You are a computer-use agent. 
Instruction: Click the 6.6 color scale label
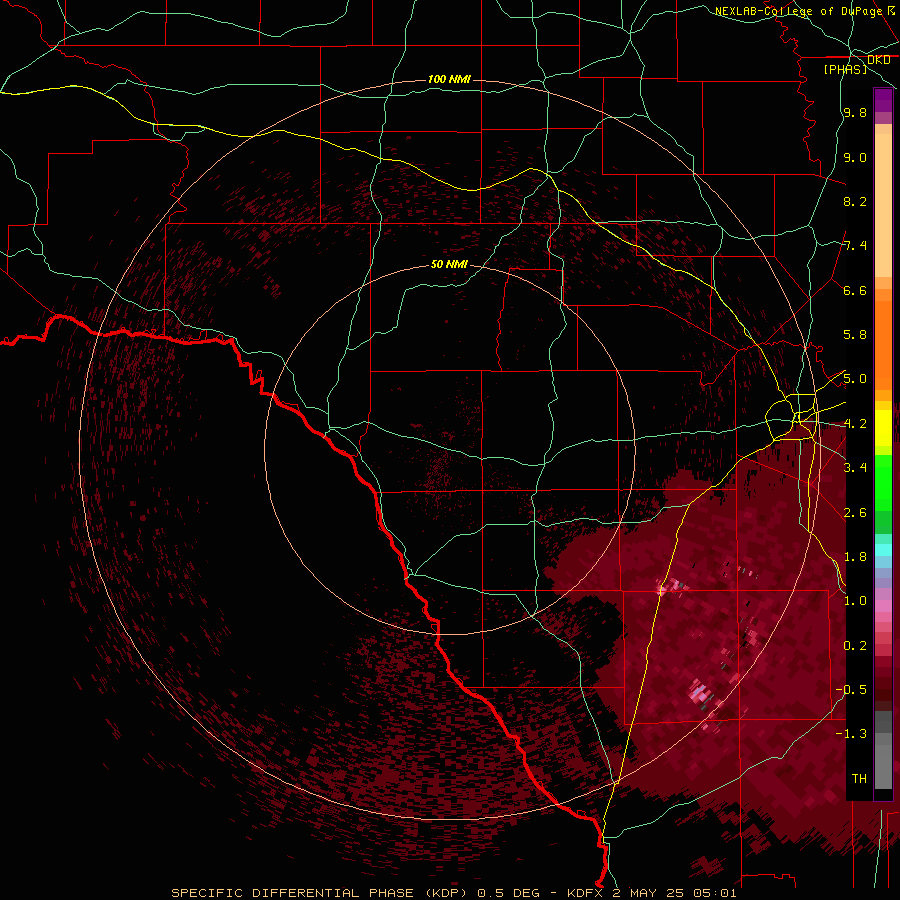point(855,290)
